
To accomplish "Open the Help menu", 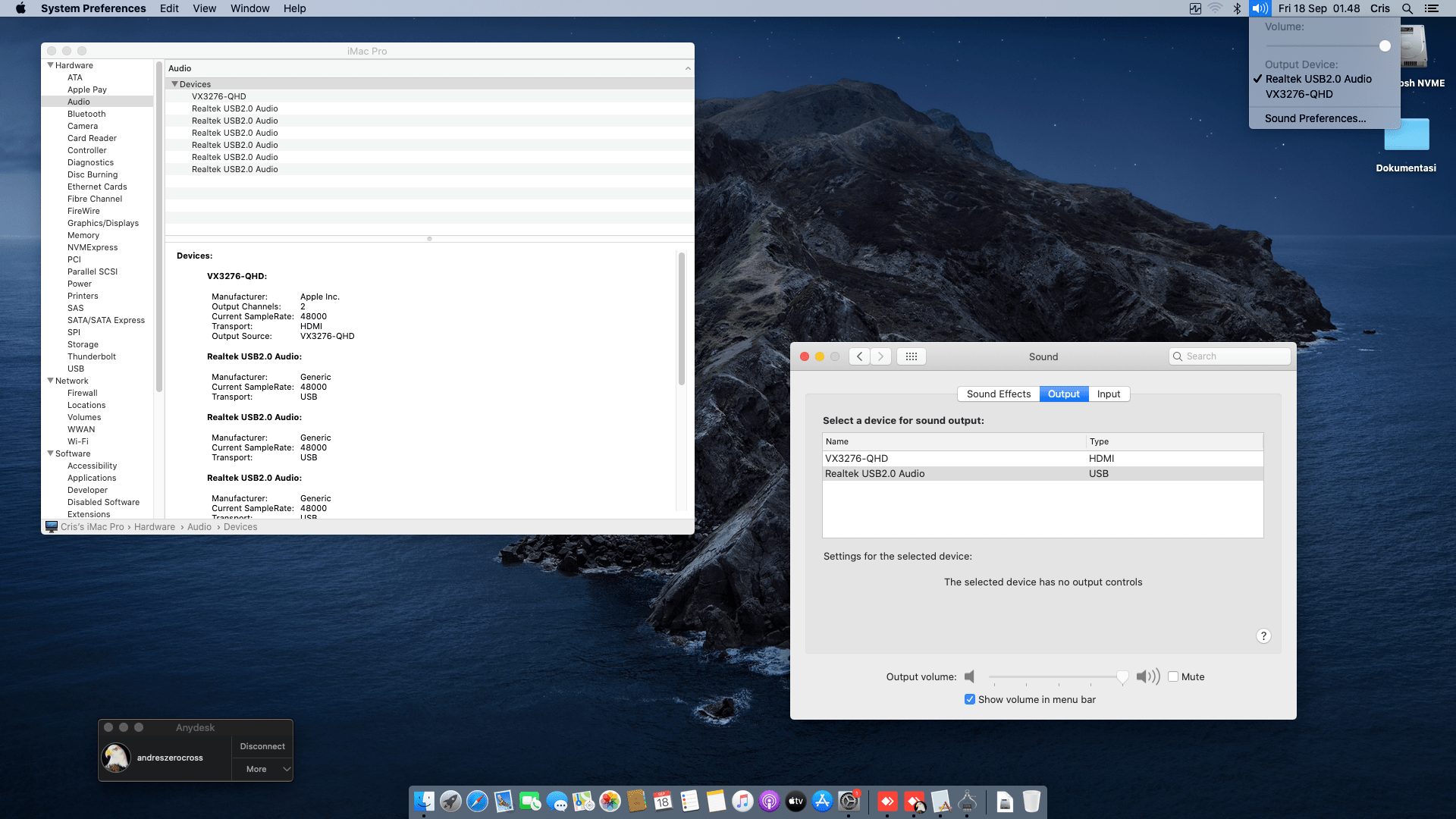I will [x=295, y=8].
